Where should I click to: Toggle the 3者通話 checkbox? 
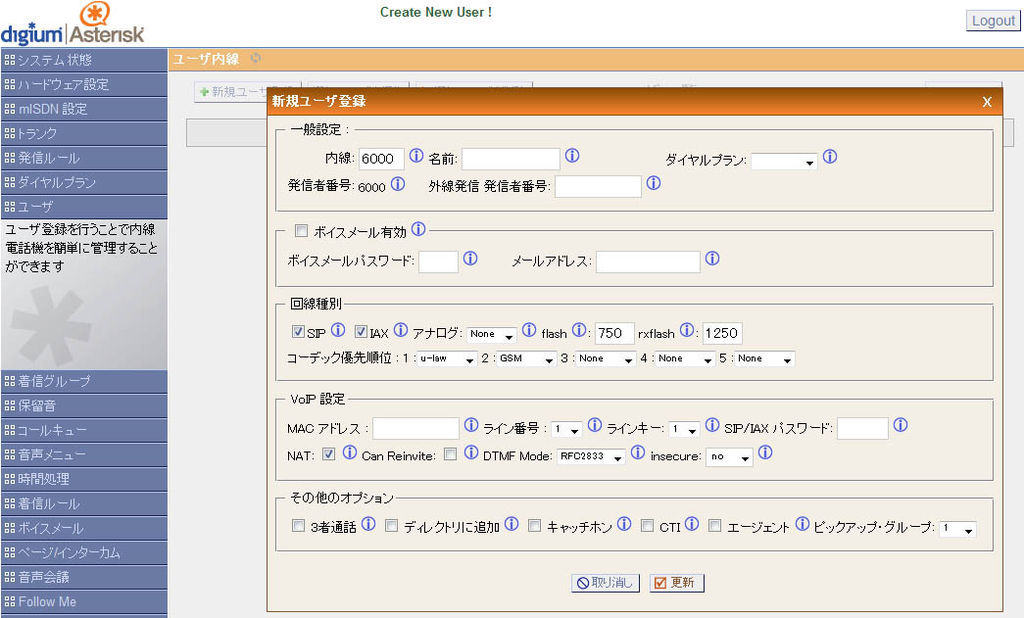pyautogui.click(x=298, y=525)
